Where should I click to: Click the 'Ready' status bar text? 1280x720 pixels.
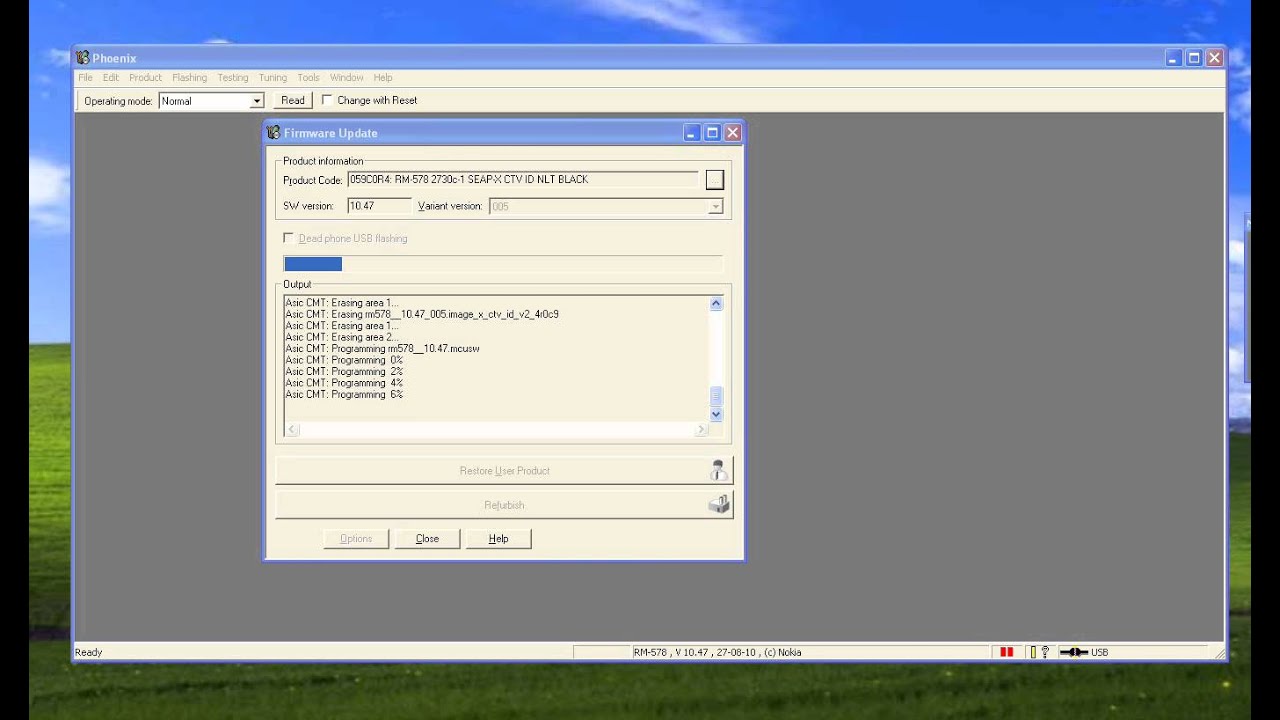coord(88,652)
